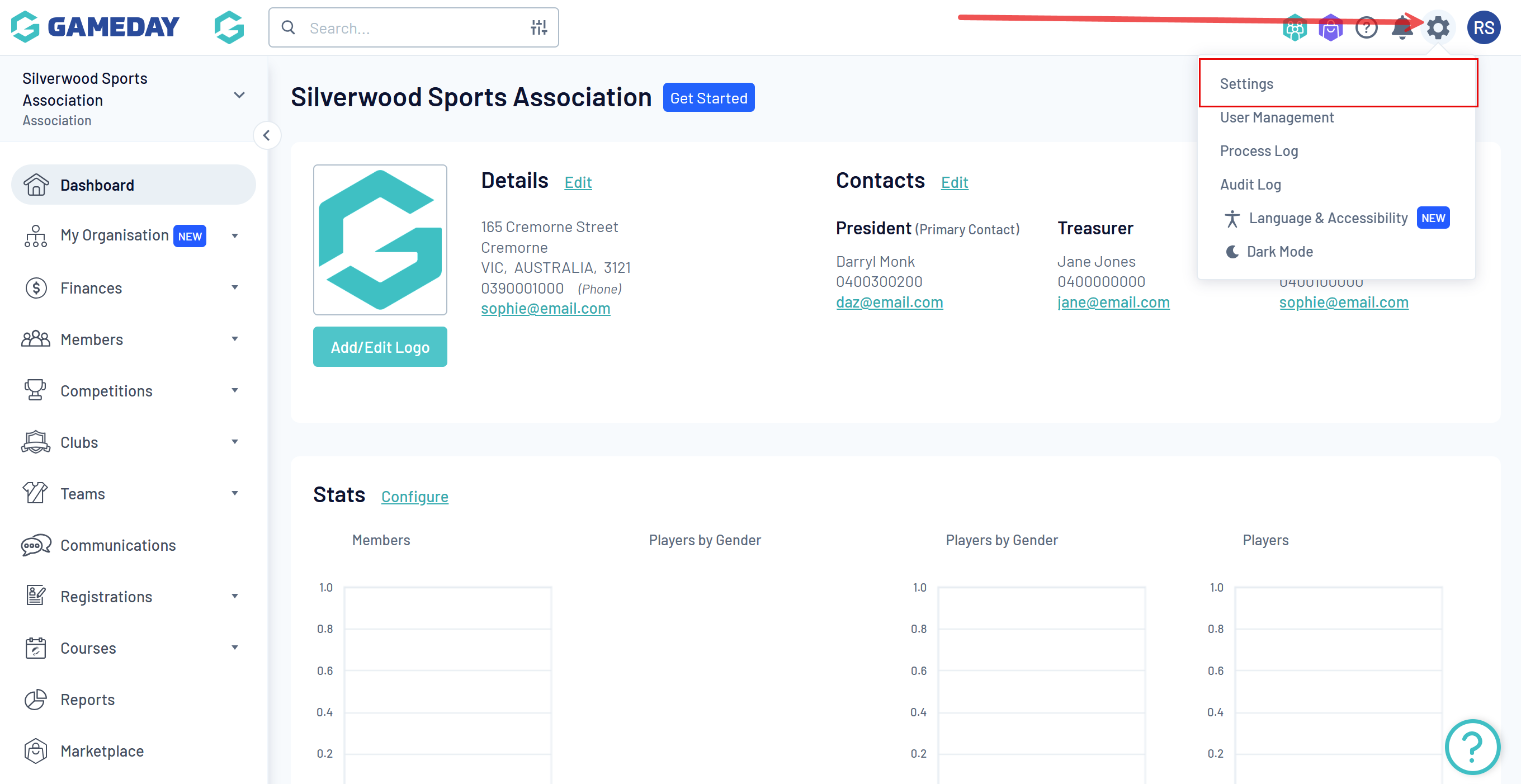Click the Add/Edit Logo button

pos(380,347)
